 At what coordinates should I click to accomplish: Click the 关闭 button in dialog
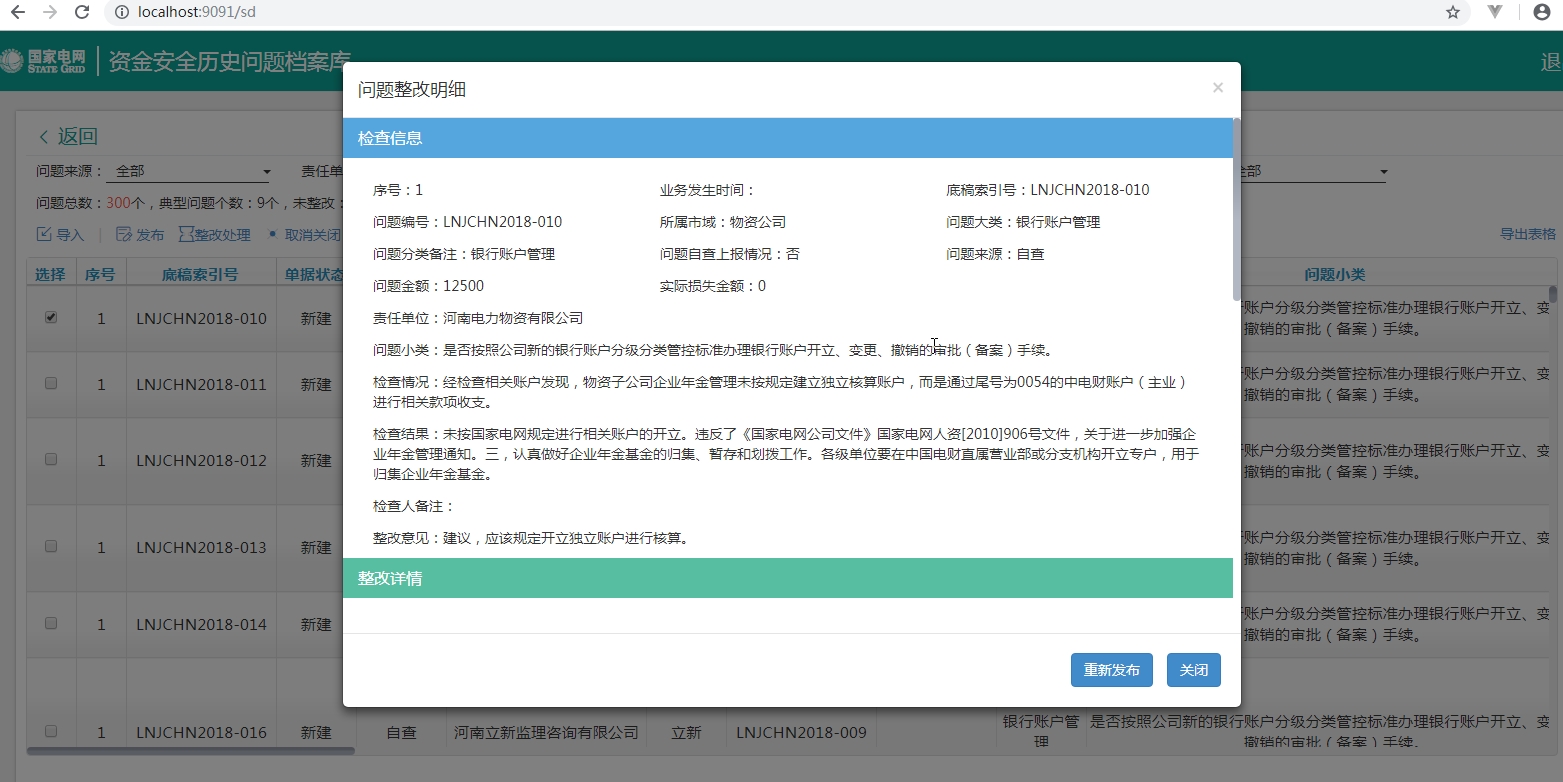click(1194, 670)
